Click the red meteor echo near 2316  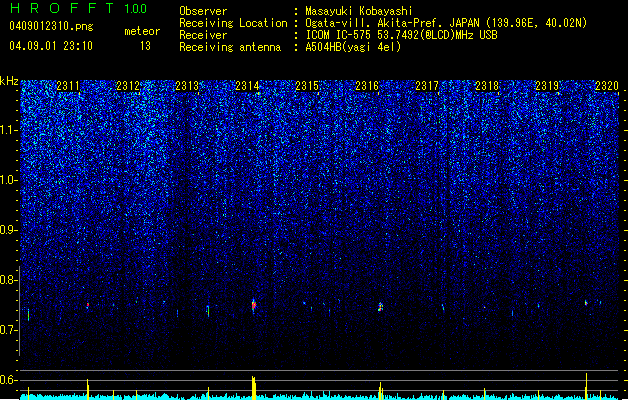pyautogui.click(x=380, y=307)
